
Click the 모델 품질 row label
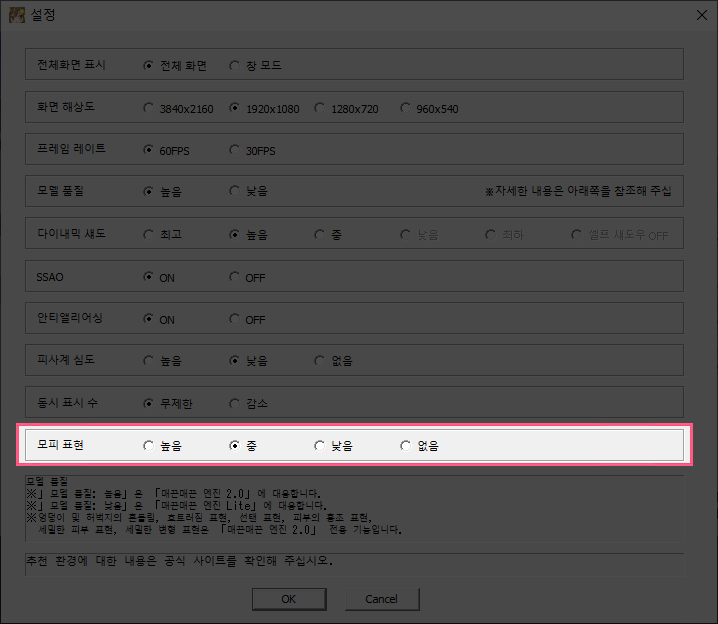click(60, 190)
